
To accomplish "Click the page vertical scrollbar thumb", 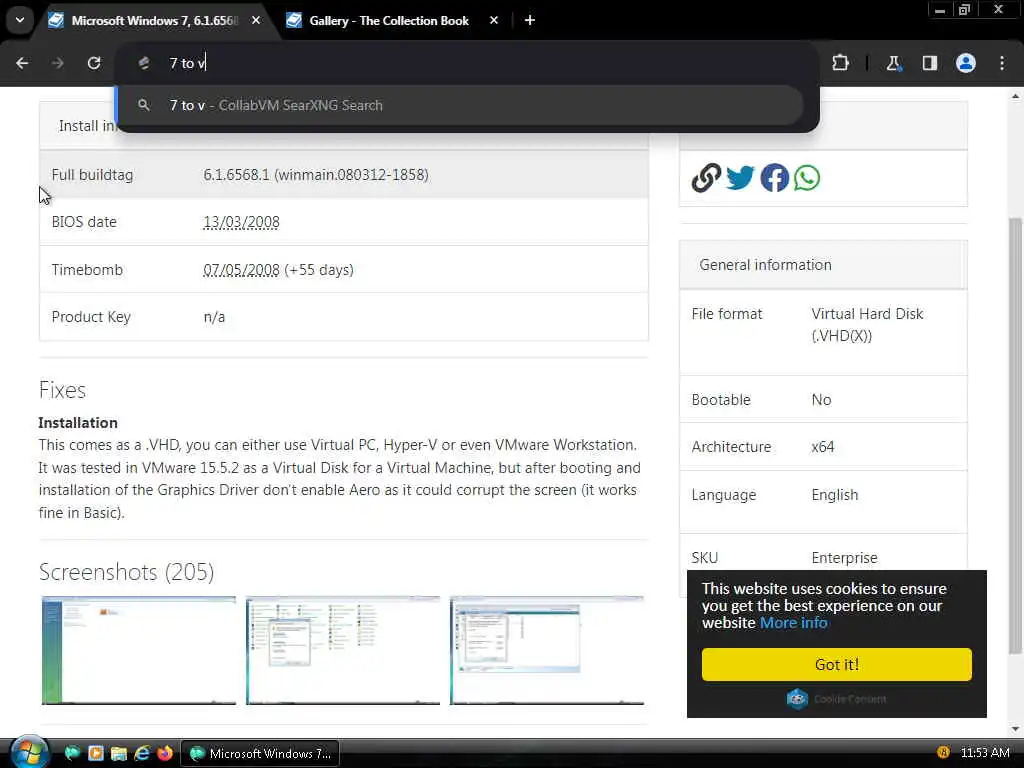I will 1015,434.
